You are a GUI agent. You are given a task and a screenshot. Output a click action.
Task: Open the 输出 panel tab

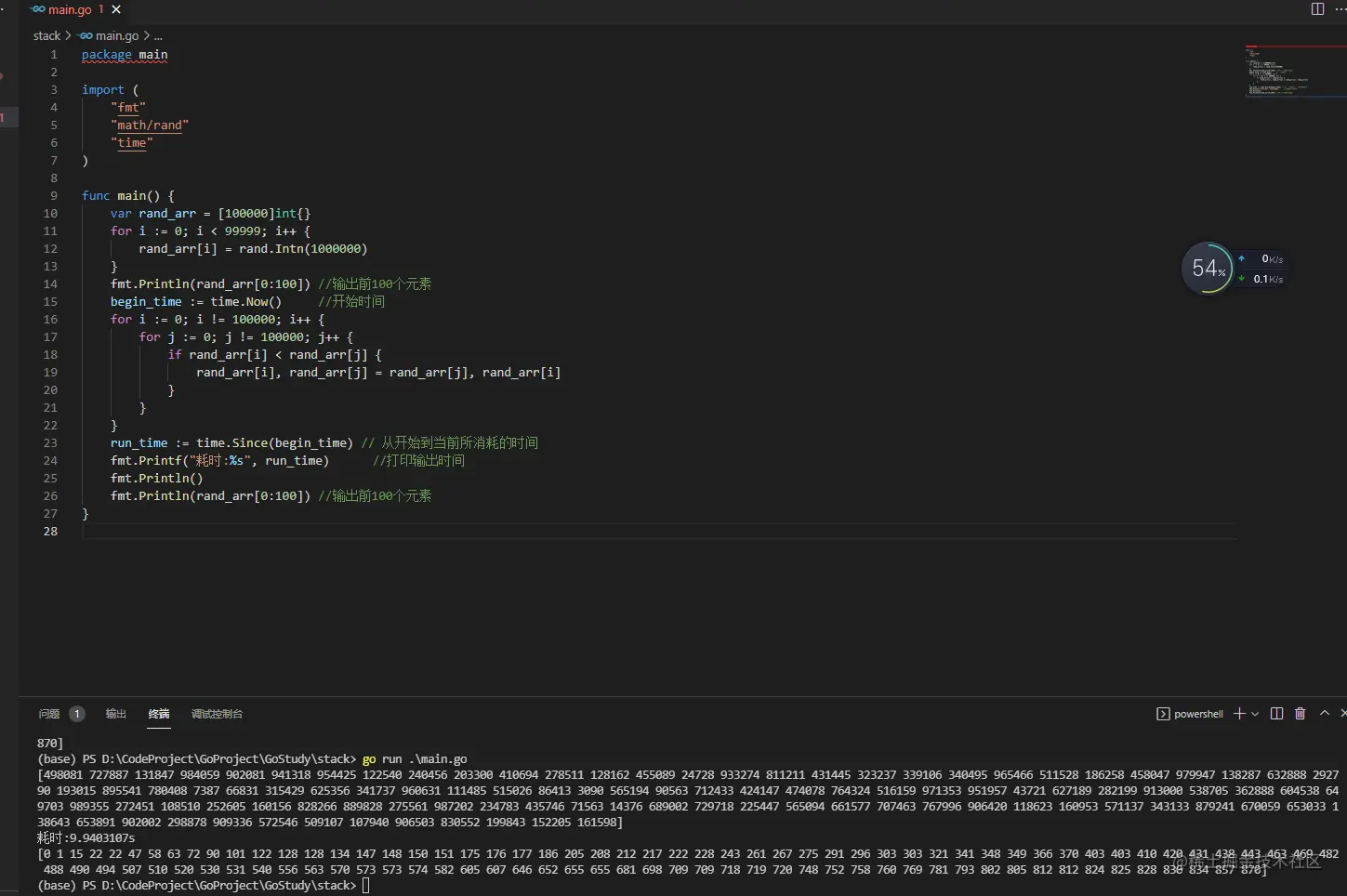point(116,714)
